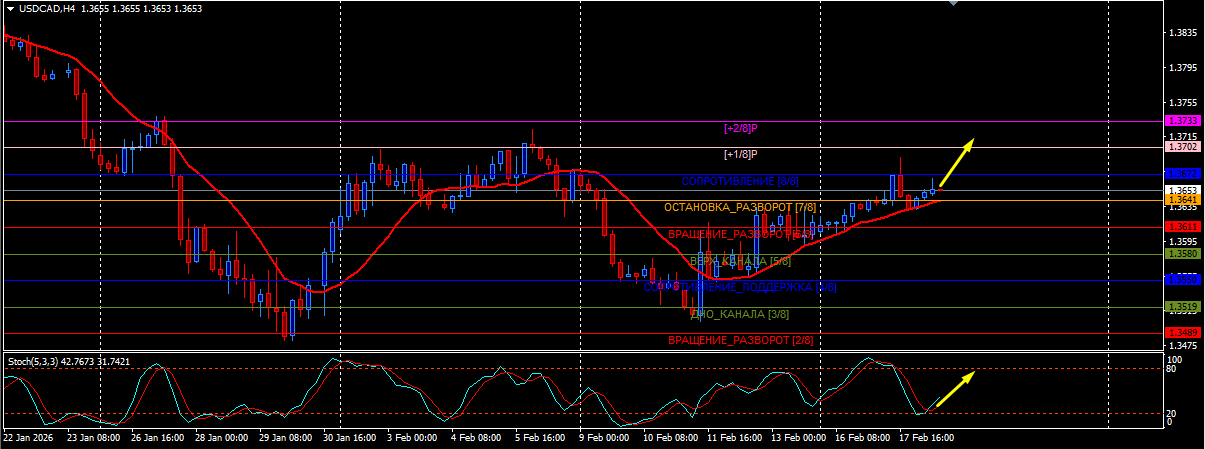Click the 5 Feb 16:00 time label
Viewport: 1205px width, 449px height.
point(541,437)
